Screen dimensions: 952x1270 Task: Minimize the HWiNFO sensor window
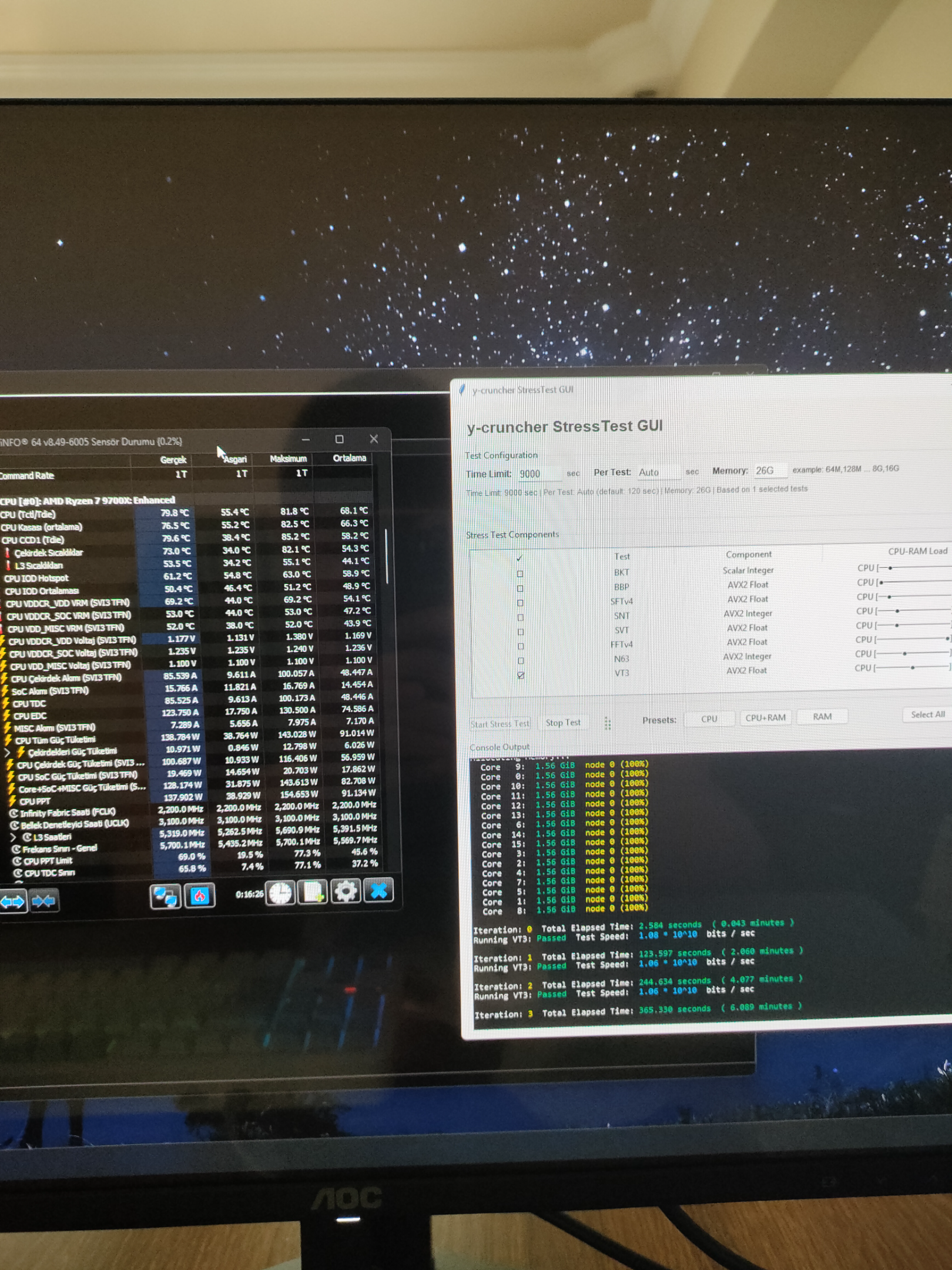click(x=306, y=440)
